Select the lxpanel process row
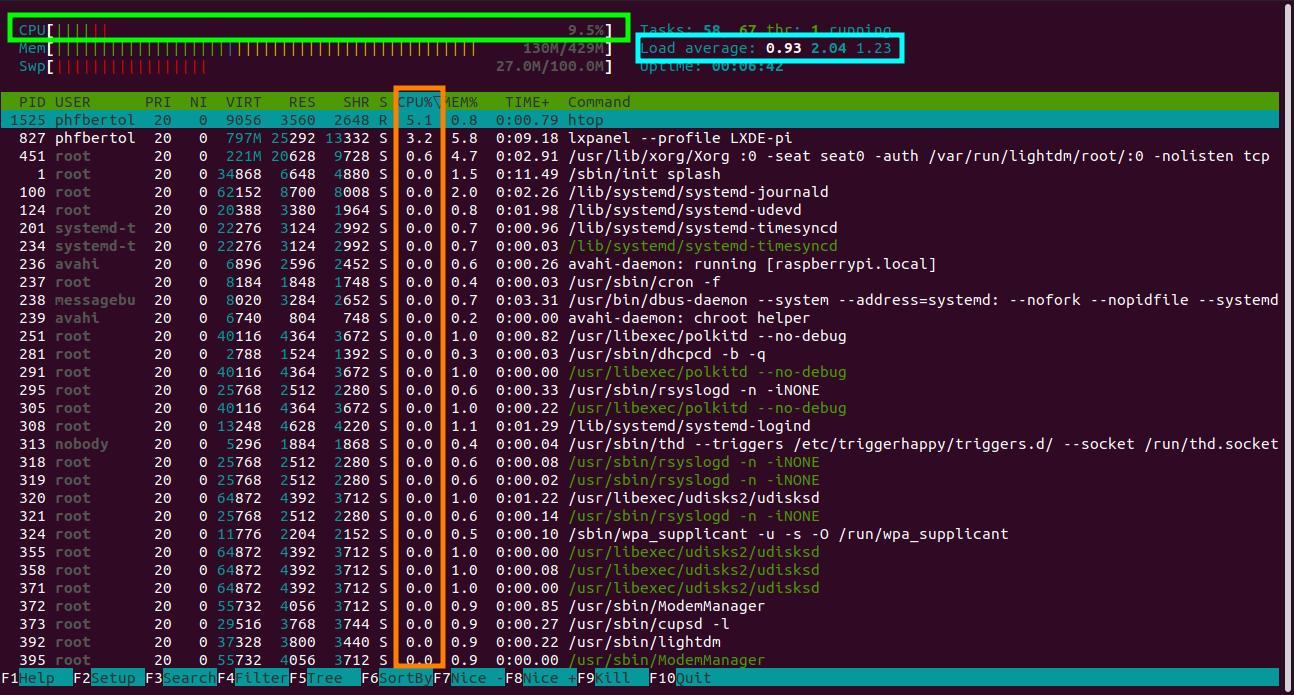 (x=400, y=137)
